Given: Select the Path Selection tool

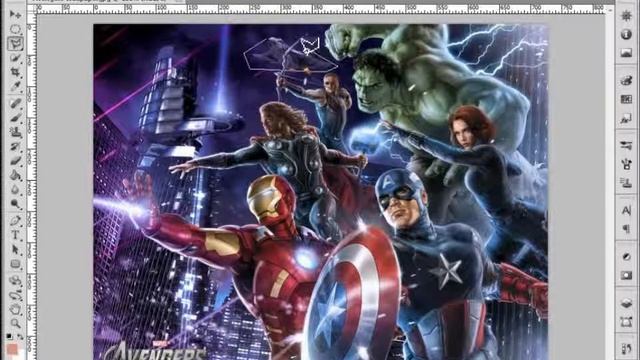Looking at the screenshot, I should [15, 249].
